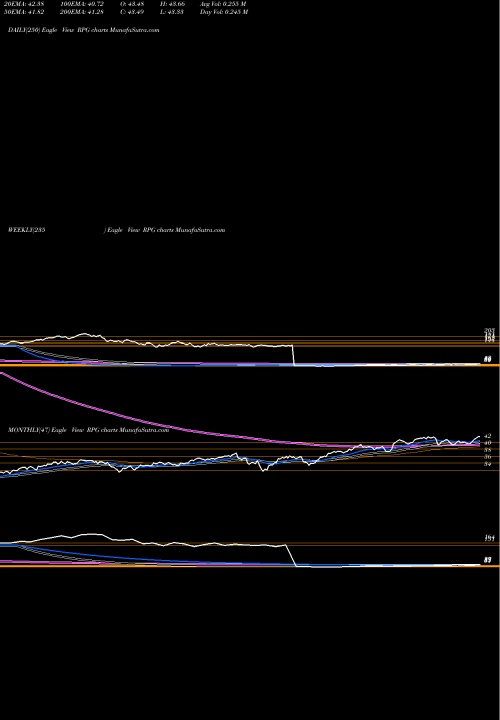Click the close price 'C:' reading
This screenshot has width=500, height=720.
(132, 12)
